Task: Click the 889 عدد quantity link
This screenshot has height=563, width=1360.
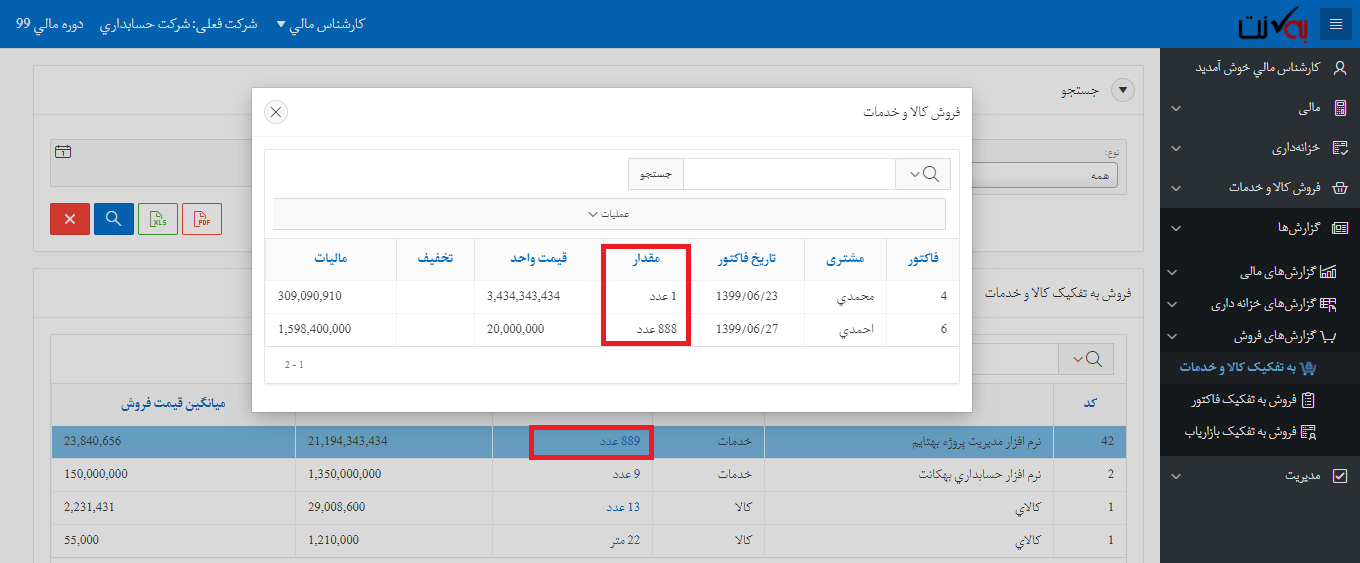Action: point(621,441)
